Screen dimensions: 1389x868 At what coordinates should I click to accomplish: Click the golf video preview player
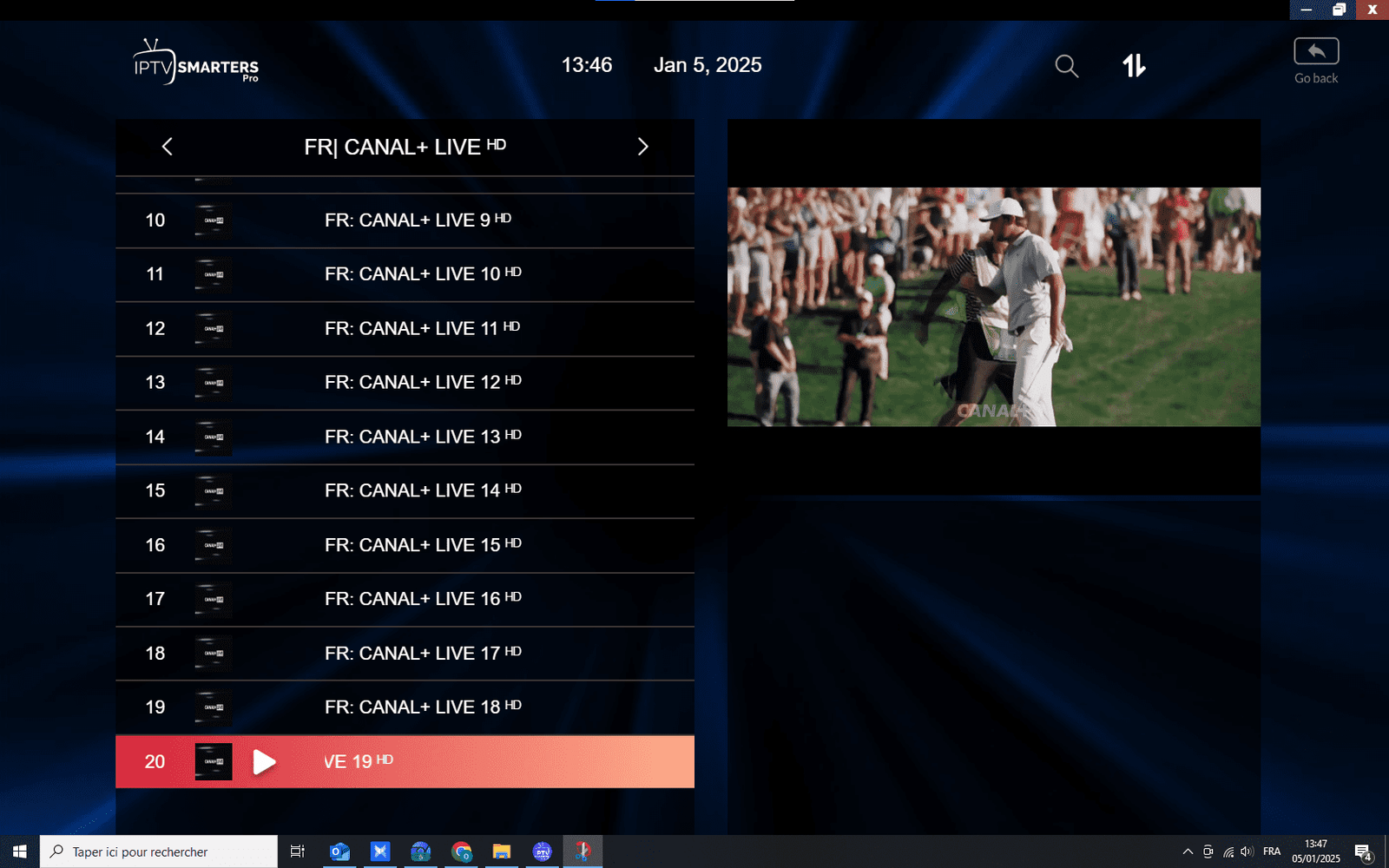(994, 307)
